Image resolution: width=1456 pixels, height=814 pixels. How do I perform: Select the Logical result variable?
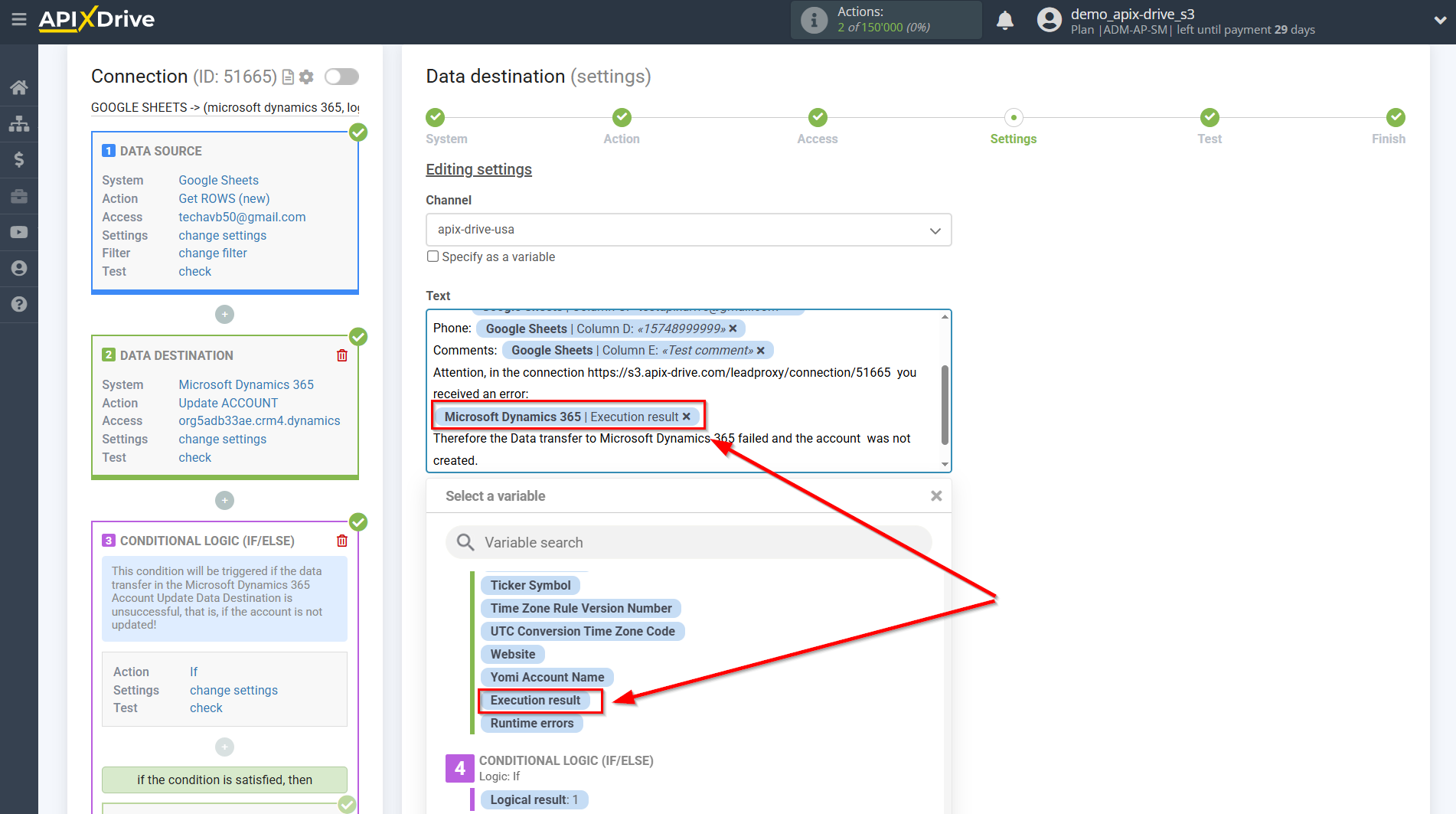point(534,799)
